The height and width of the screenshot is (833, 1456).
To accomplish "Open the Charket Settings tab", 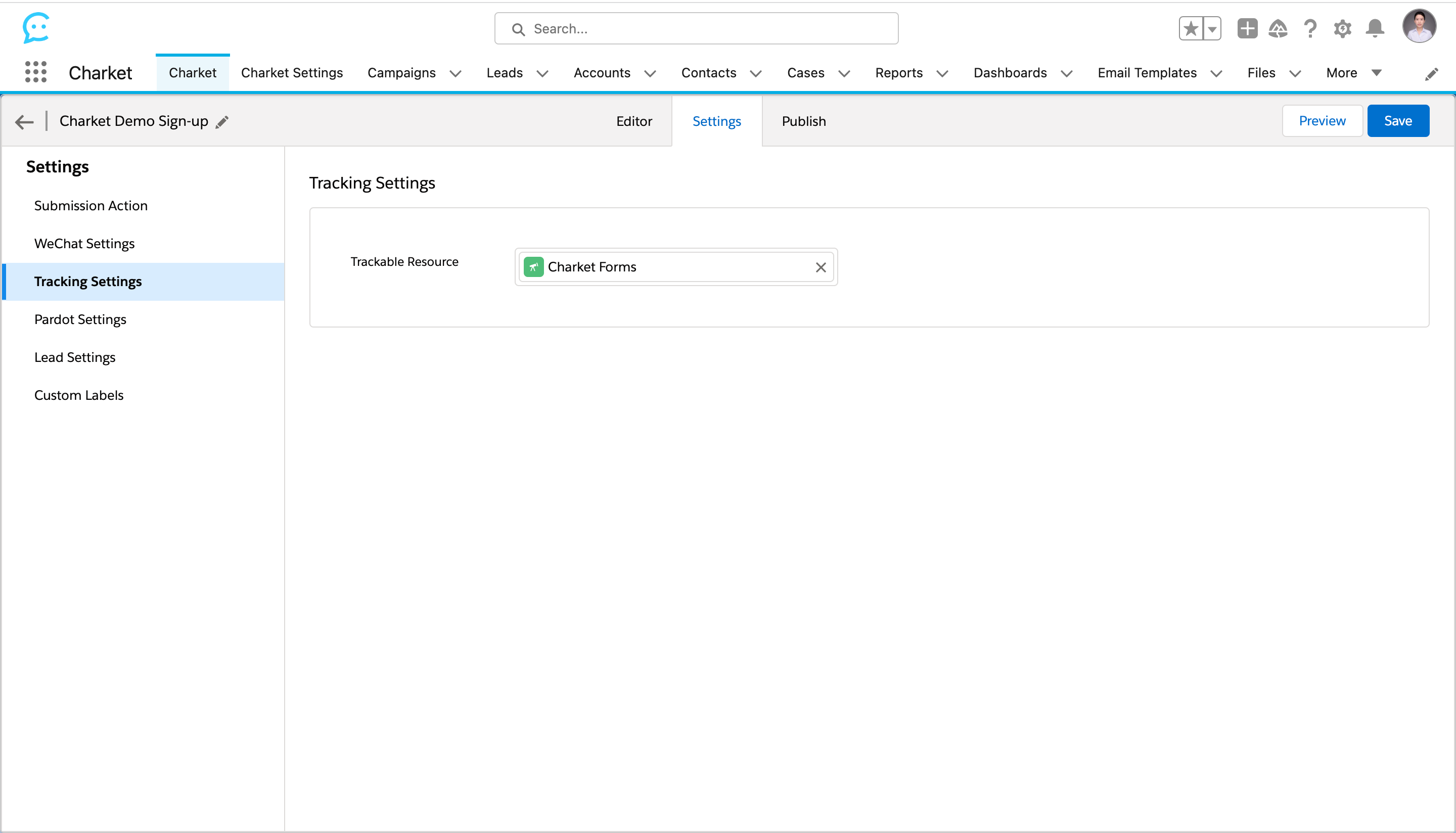I will pyautogui.click(x=292, y=73).
